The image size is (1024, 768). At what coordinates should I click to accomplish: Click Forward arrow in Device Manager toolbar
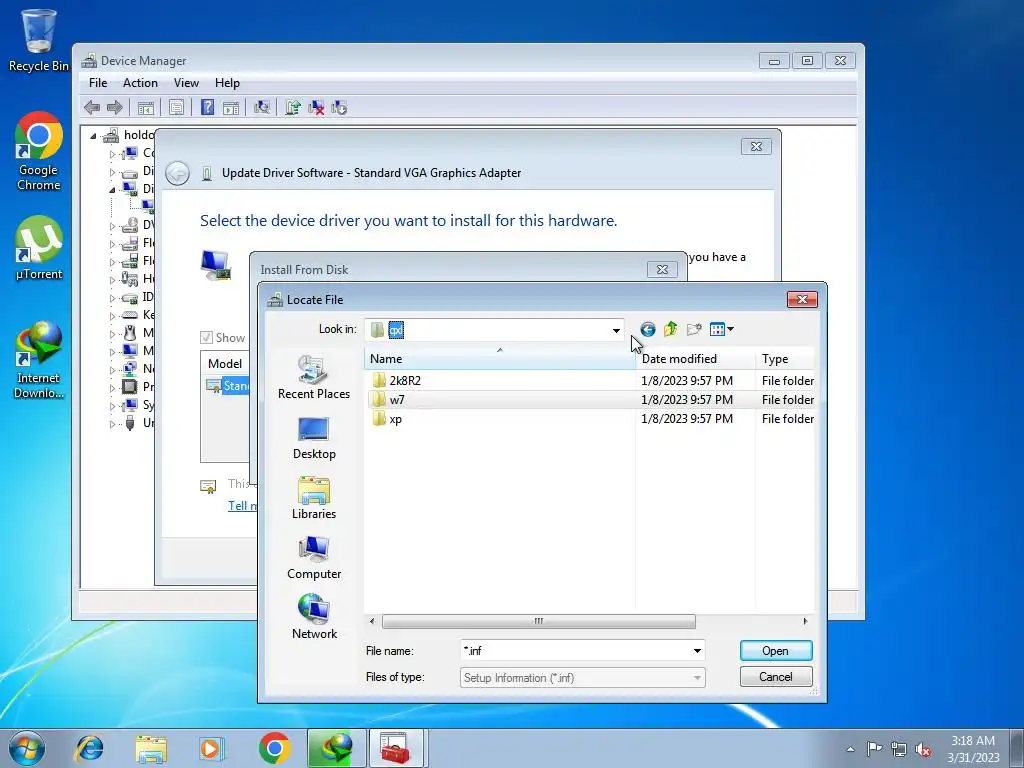click(115, 107)
